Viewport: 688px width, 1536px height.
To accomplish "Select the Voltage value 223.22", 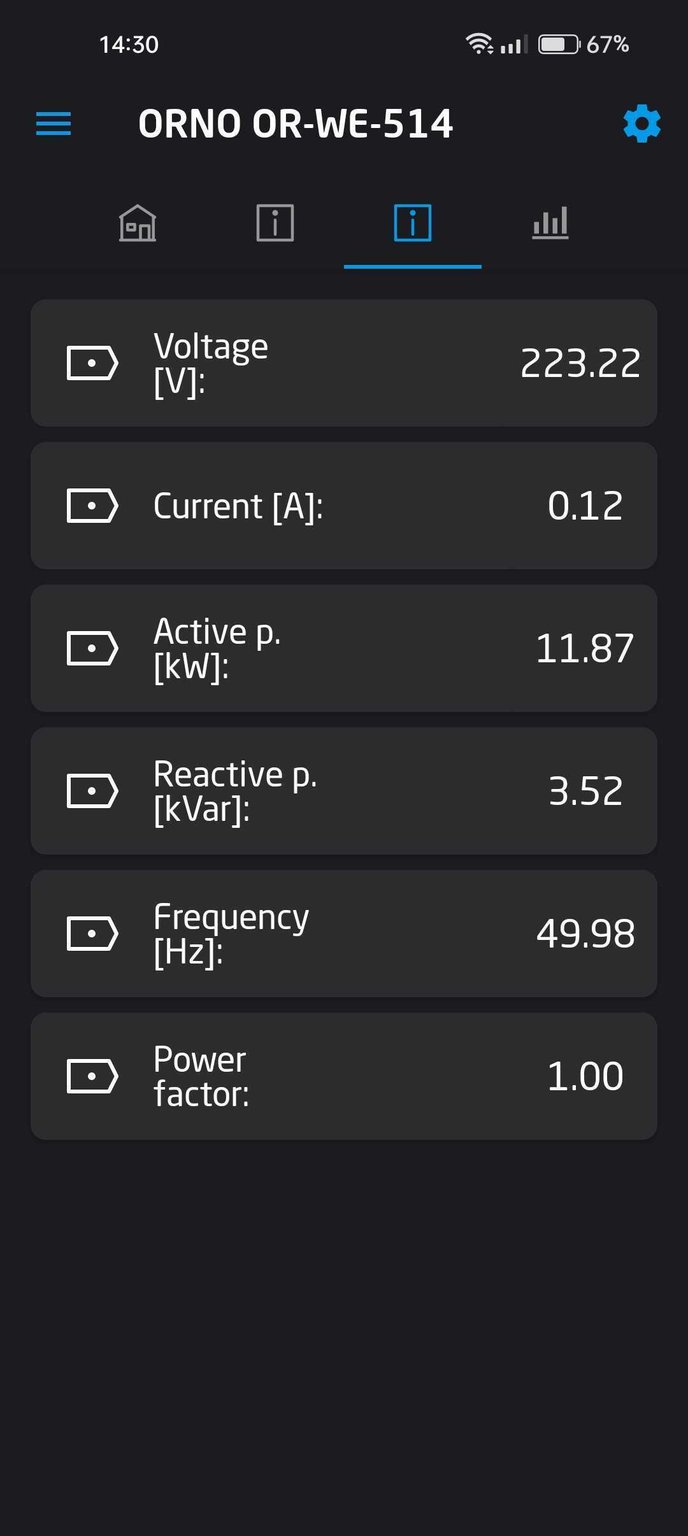I will pyautogui.click(x=580, y=363).
